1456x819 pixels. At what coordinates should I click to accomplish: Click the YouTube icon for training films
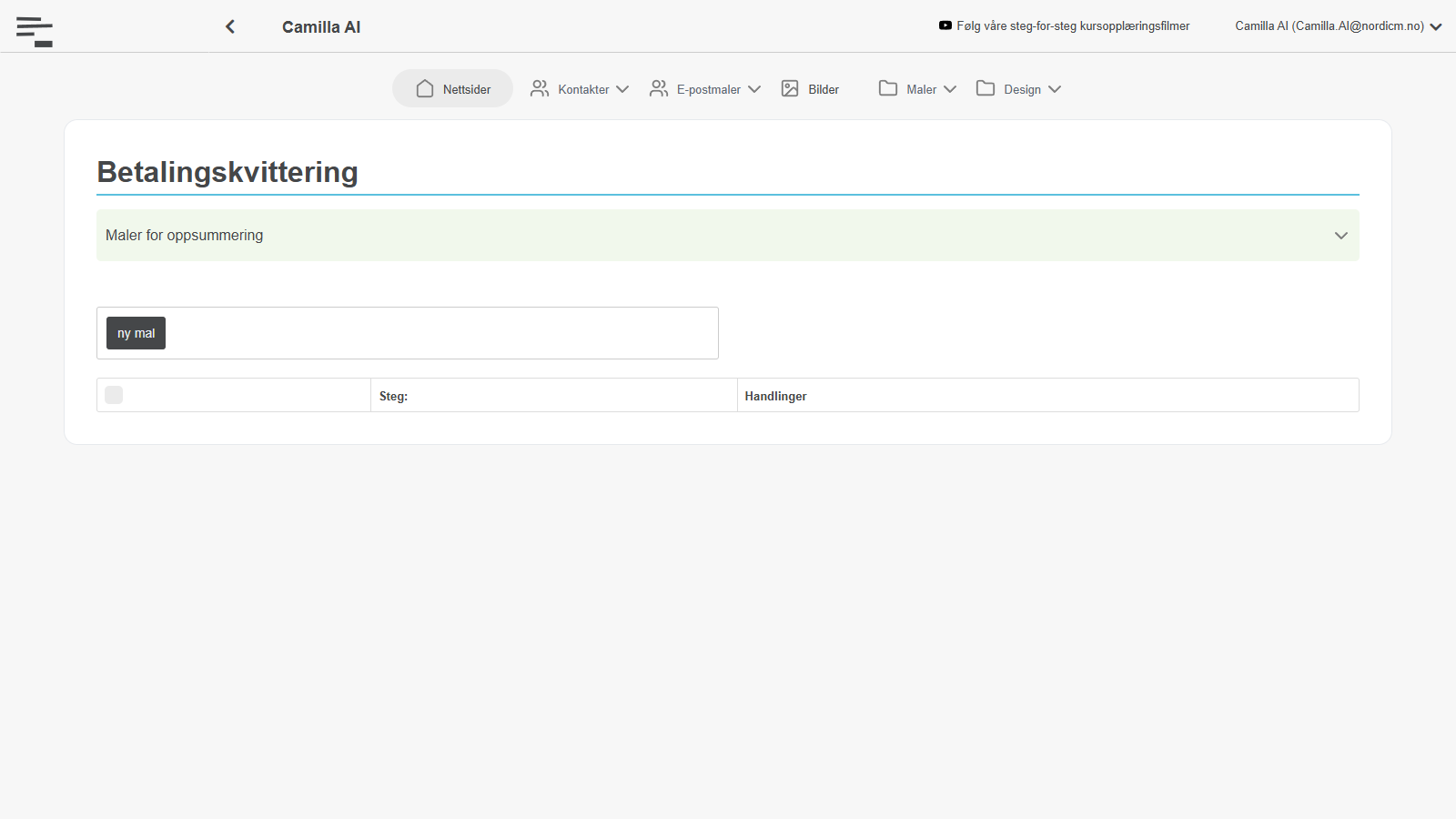(945, 25)
